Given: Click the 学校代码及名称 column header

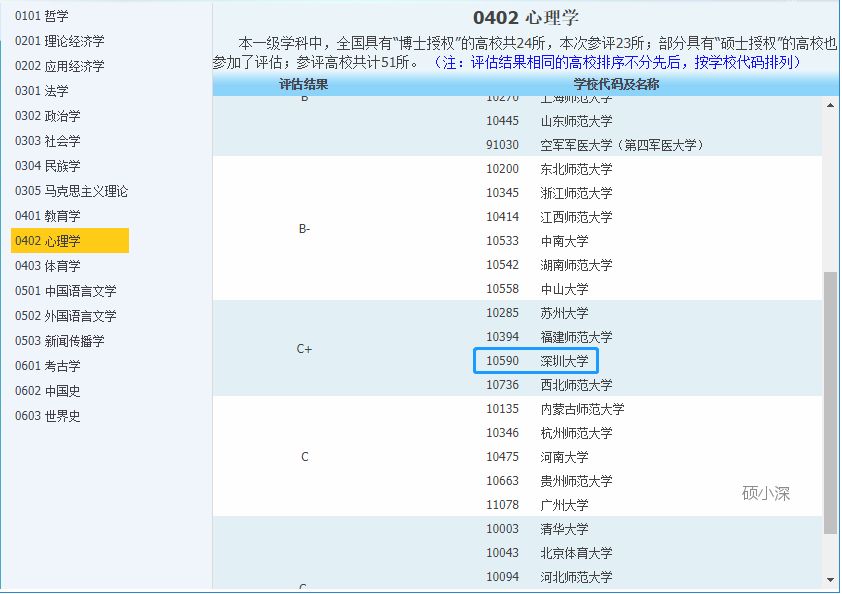Looking at the screenshot, I should [616, 84].
